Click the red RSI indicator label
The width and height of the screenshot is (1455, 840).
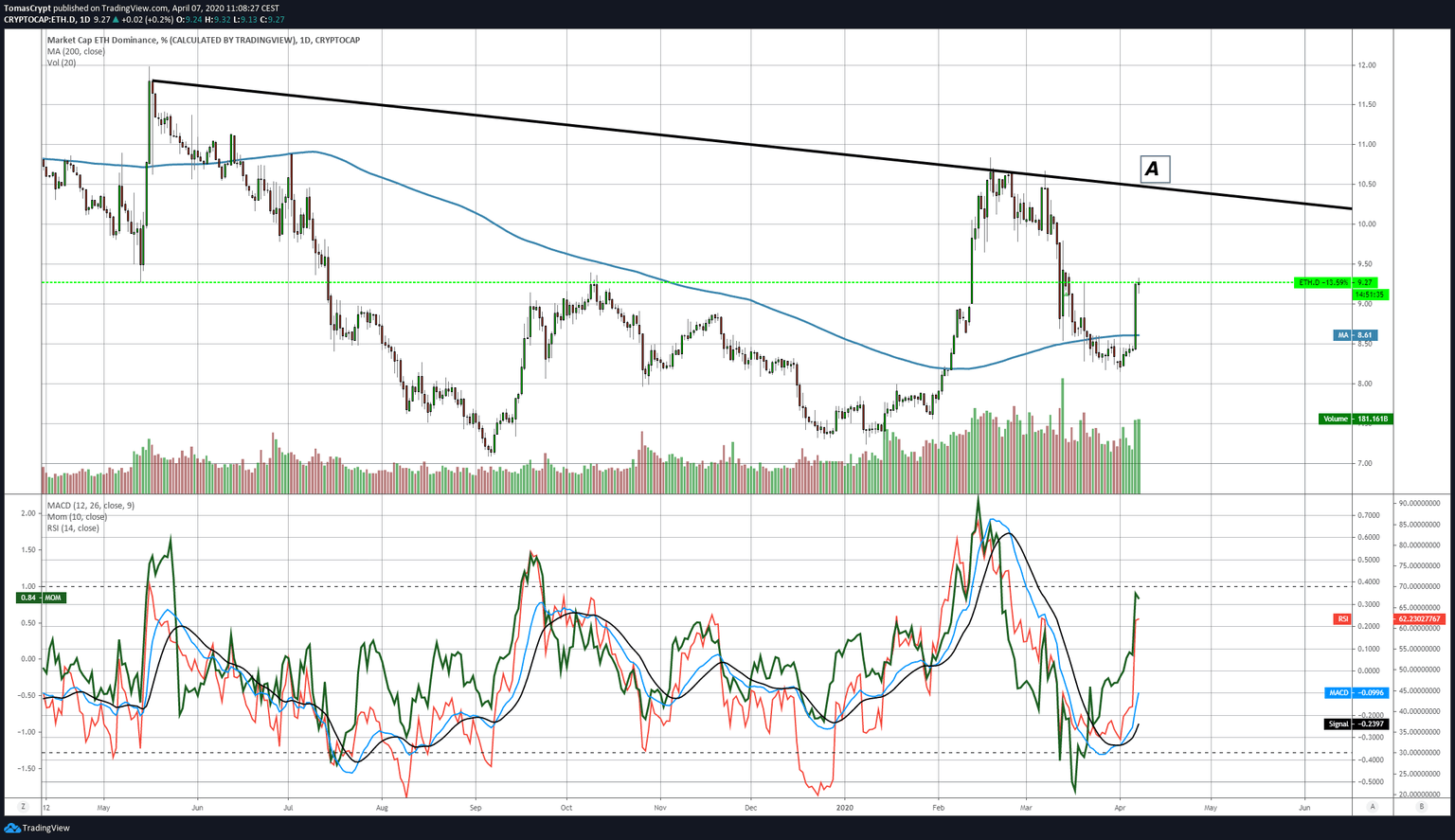pyautogui.click(x=1342, y=618)
